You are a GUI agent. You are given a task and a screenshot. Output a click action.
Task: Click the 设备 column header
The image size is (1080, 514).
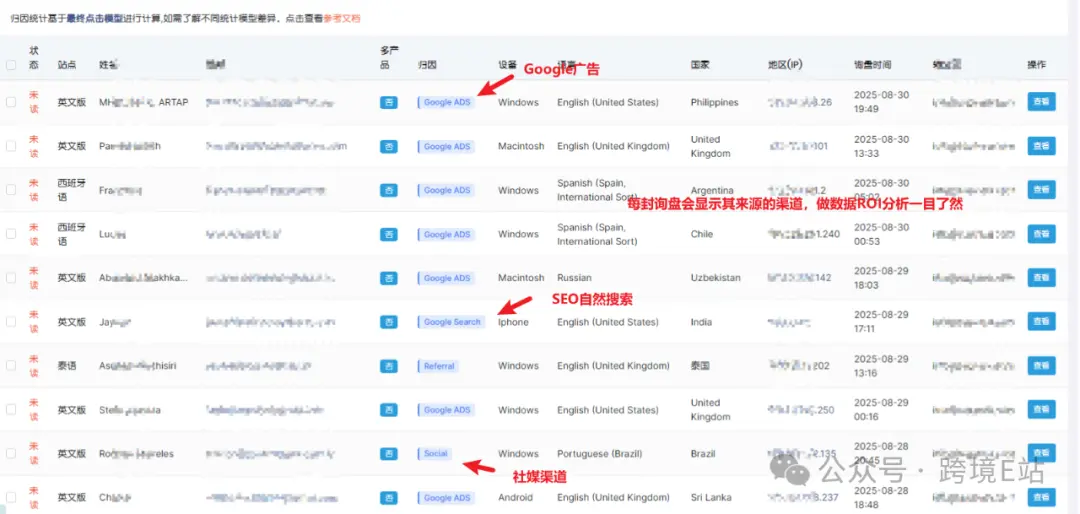[508, 65]
